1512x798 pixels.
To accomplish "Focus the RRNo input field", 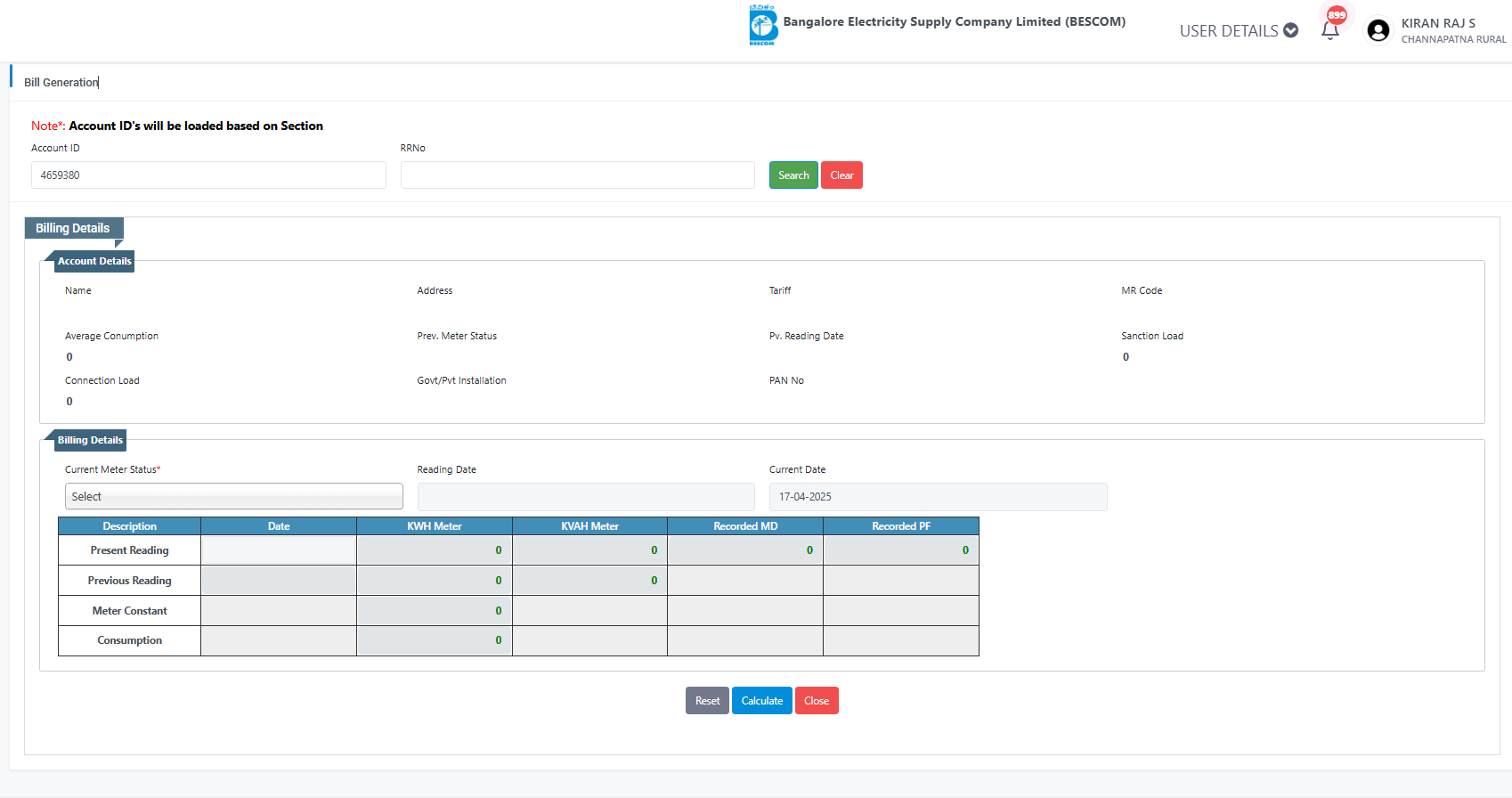I will pos(578,175).
